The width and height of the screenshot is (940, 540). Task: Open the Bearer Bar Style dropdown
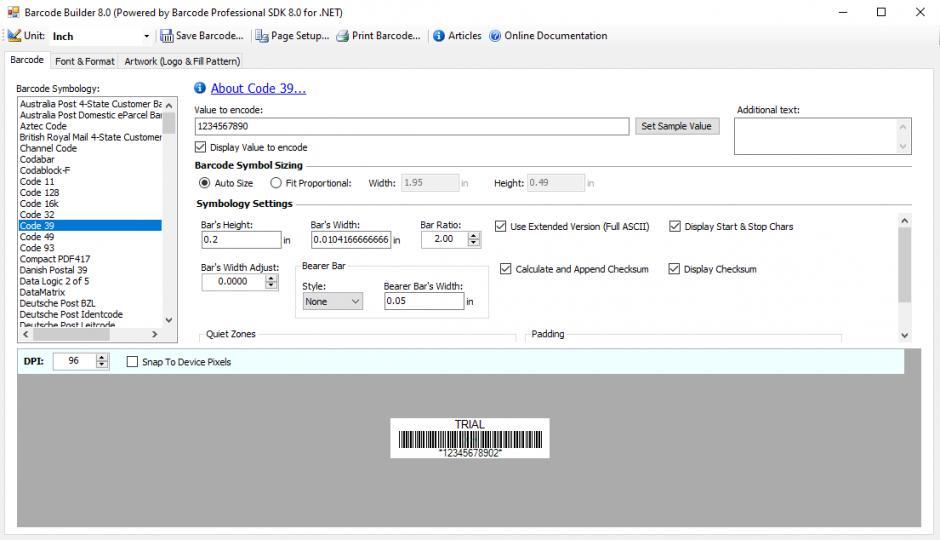coord(332,301)
